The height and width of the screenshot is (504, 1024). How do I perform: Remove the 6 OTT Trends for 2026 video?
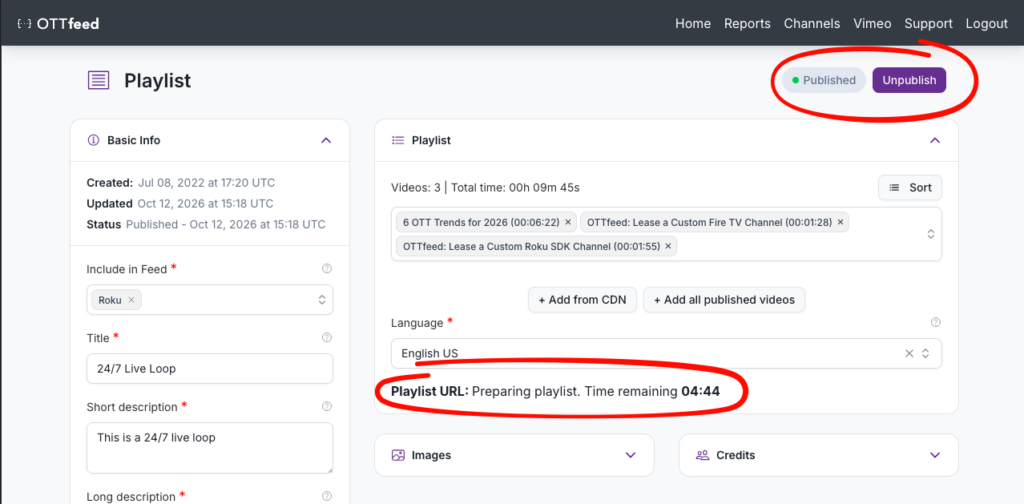coord(568,223)
